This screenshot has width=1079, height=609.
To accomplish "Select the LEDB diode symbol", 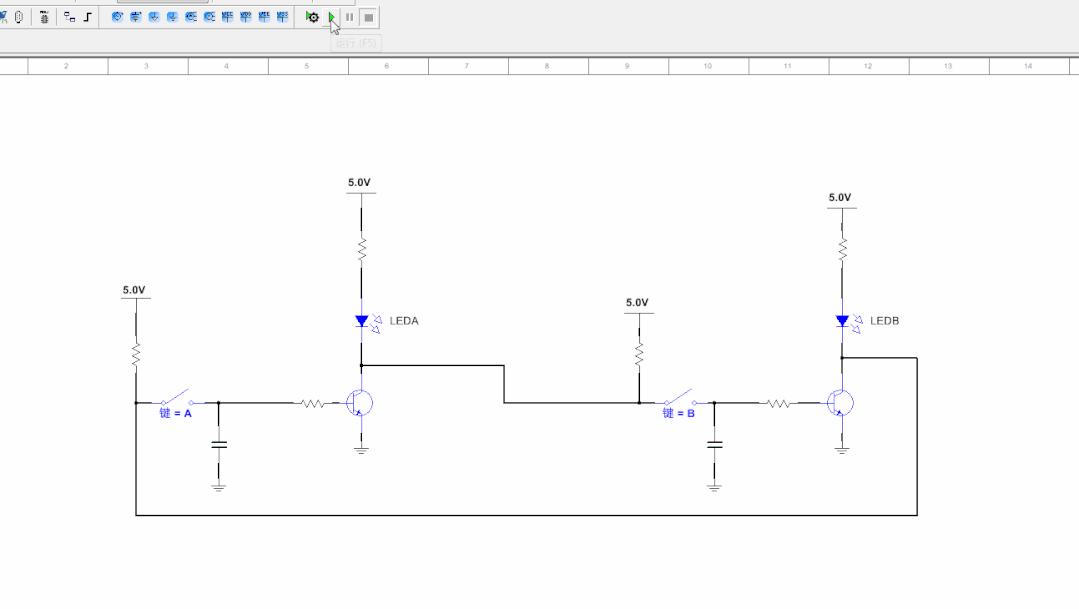I will point(842,321).
